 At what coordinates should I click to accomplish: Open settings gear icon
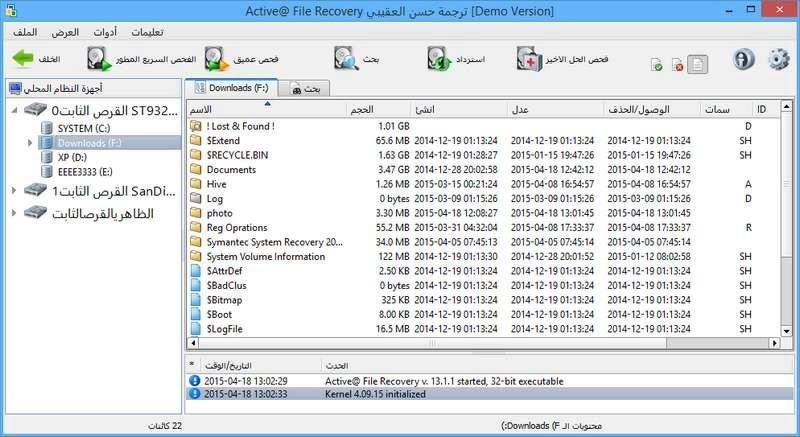coord(779,59)
